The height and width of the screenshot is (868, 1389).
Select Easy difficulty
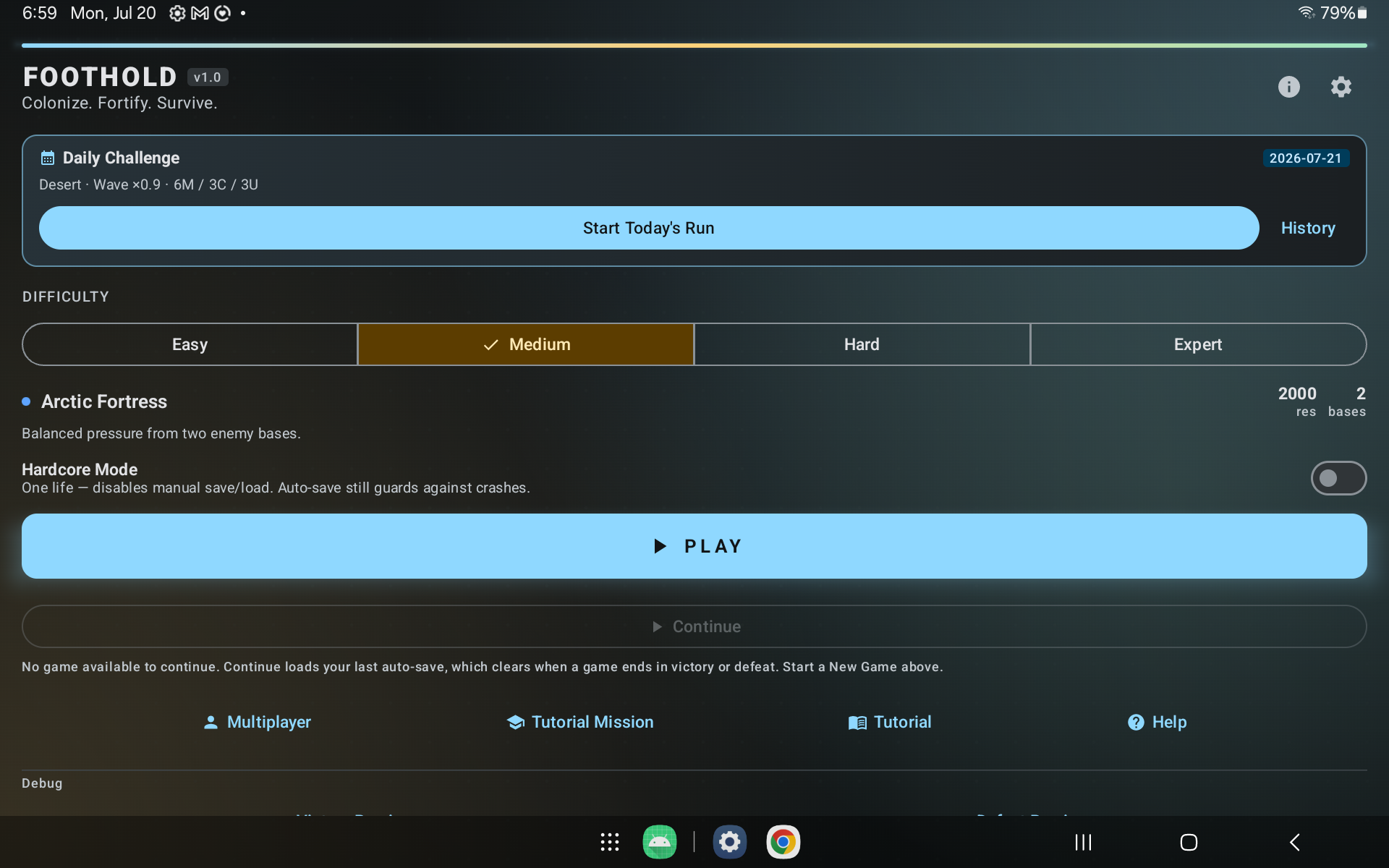tap(190, 344)
